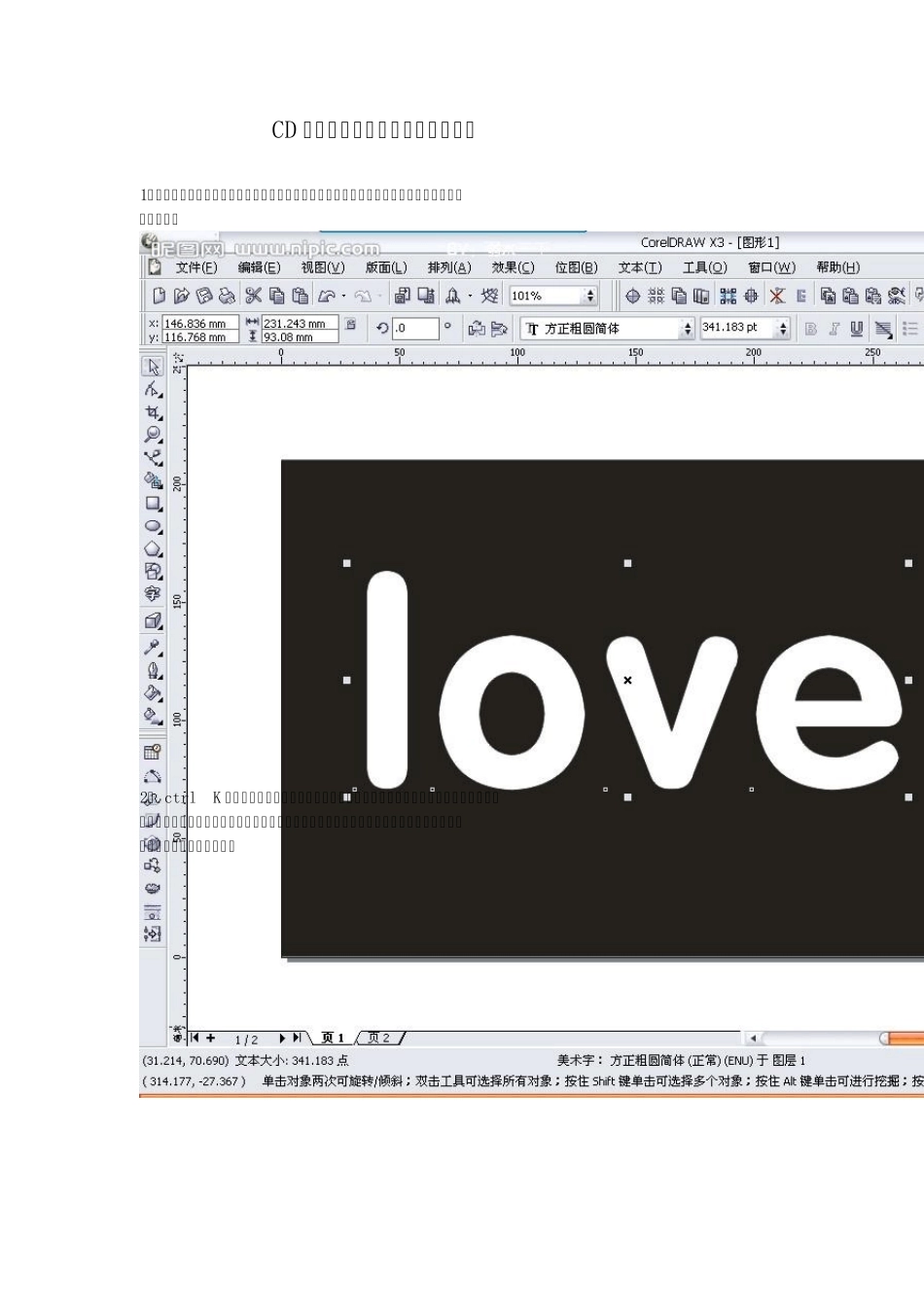Select the Zoom magnifier tool
The height and width of the screenshot is (1307, 924).
click(153, 435)
